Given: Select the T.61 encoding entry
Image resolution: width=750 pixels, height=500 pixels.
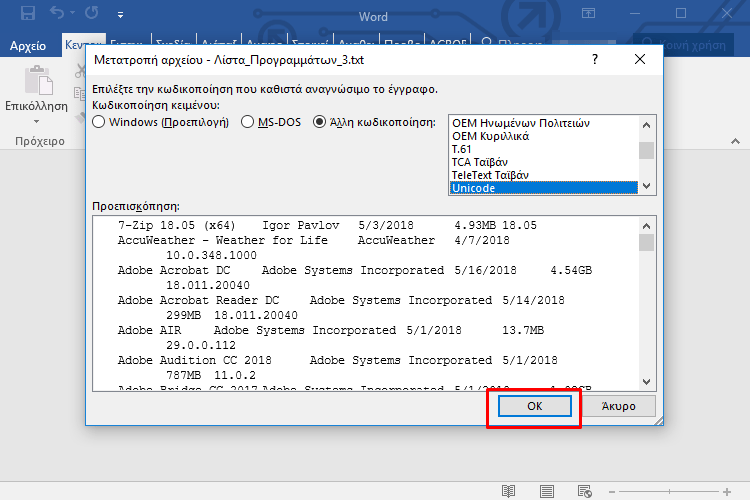Looking at the screenshot, I should [543, 149].
